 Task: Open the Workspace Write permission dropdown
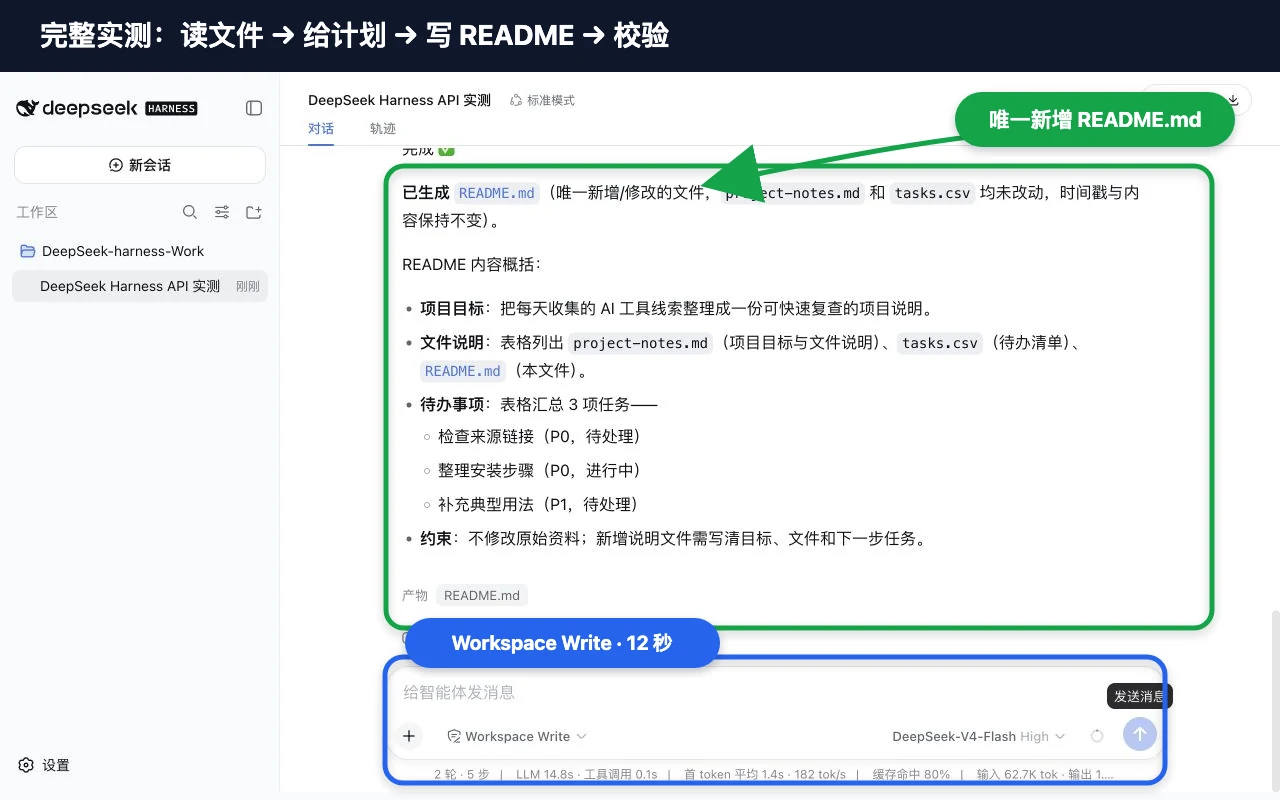[x=517, y=736]
